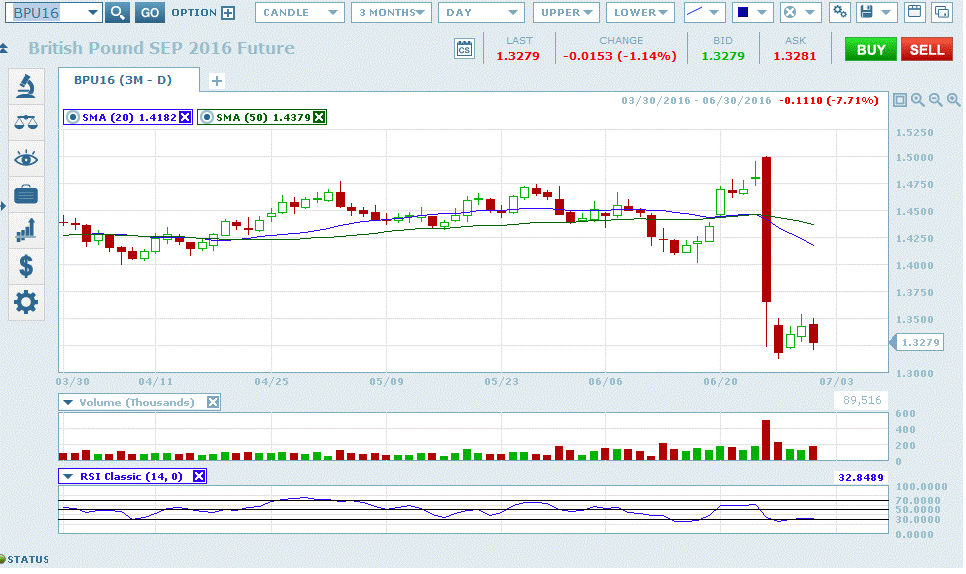Click the LAST price 1.3279
This screenshot has width=966, height=574.
[x=518, y=56]
